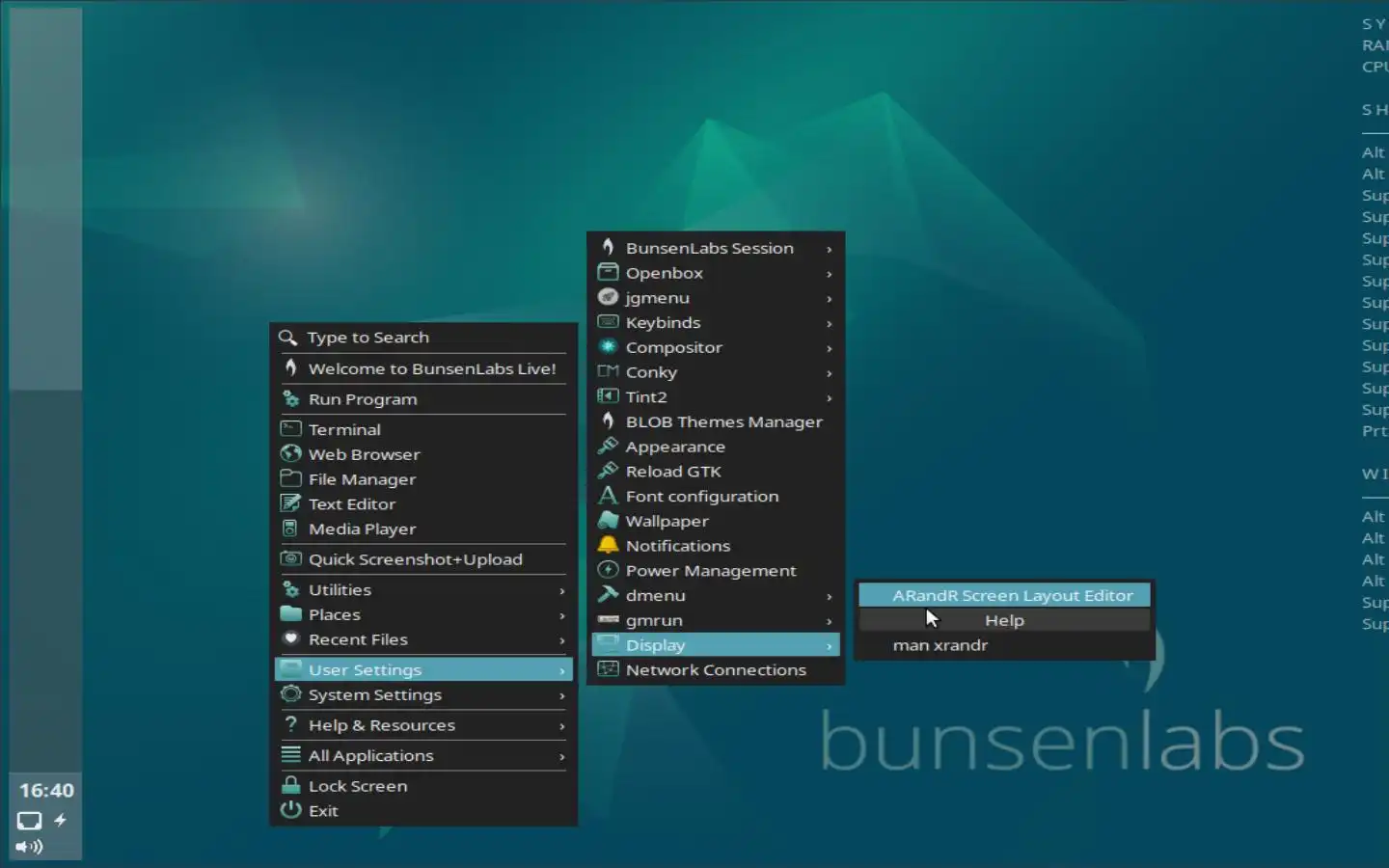Click the flame icon next to Welcome to BunsenLabs Live!
Viewport: 1389px width, 868px height.
pyautogui.click(x=290, y=367)
